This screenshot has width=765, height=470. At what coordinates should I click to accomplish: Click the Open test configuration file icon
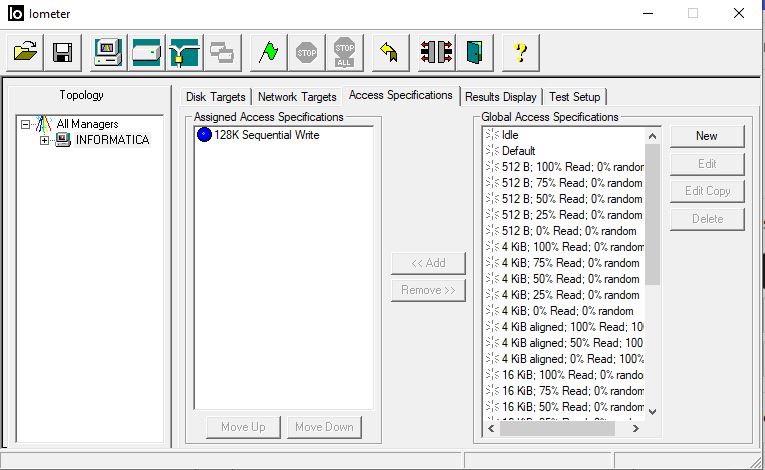[x=26, y=52]
